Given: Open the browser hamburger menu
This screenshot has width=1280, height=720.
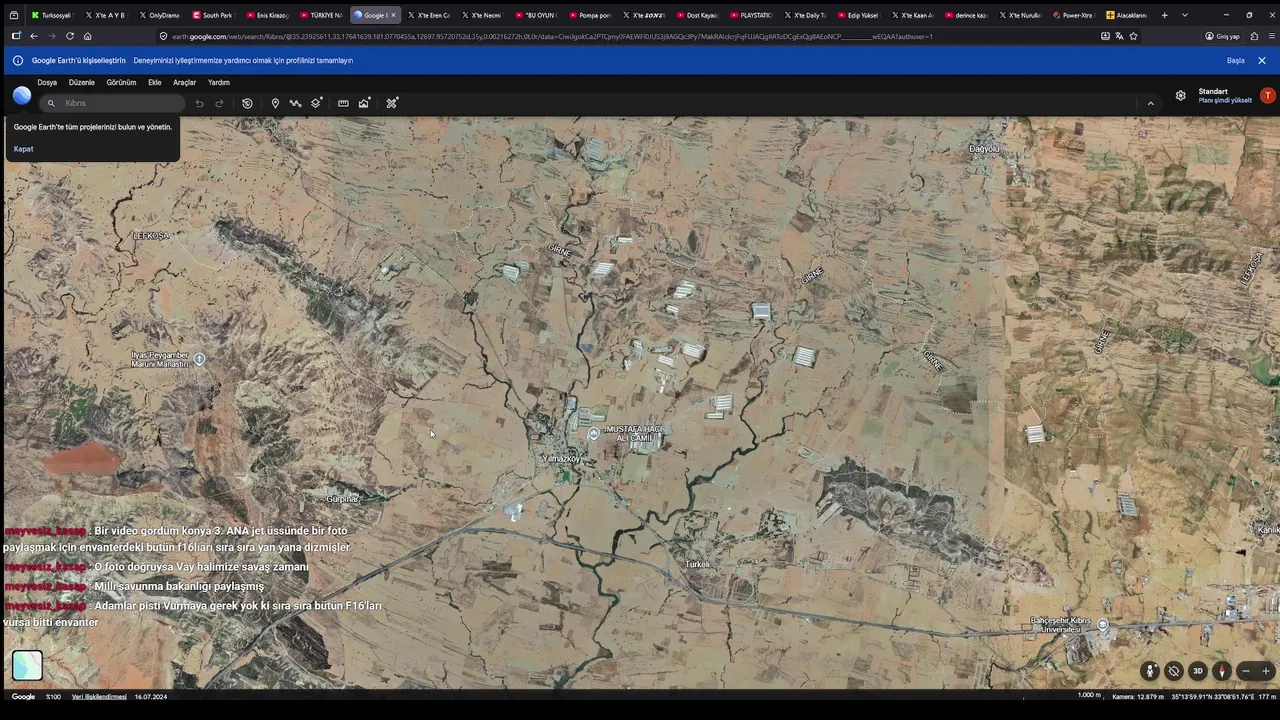Looking at the screenshot, I should [1270, 36].
